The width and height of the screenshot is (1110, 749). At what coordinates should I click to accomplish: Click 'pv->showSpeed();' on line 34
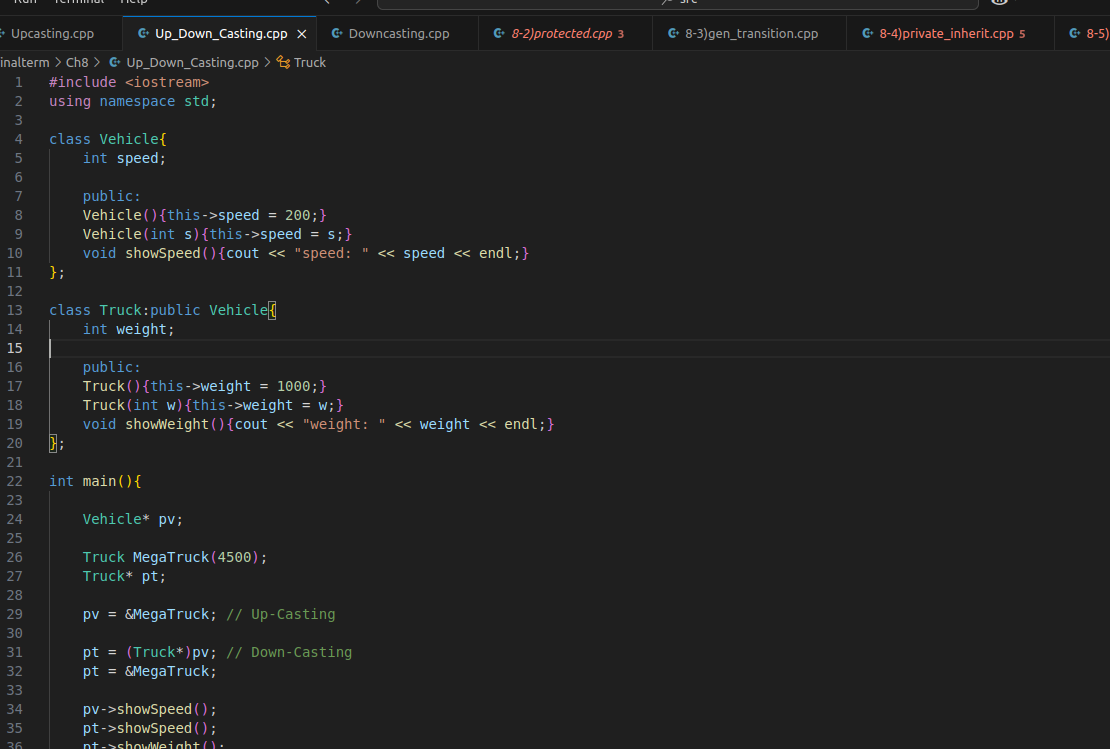150,709
